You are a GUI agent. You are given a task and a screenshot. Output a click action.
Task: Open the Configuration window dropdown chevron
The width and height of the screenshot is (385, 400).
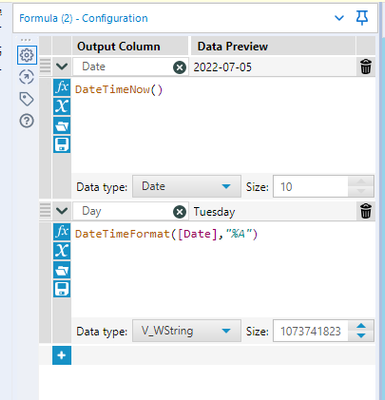coord(339,18)
